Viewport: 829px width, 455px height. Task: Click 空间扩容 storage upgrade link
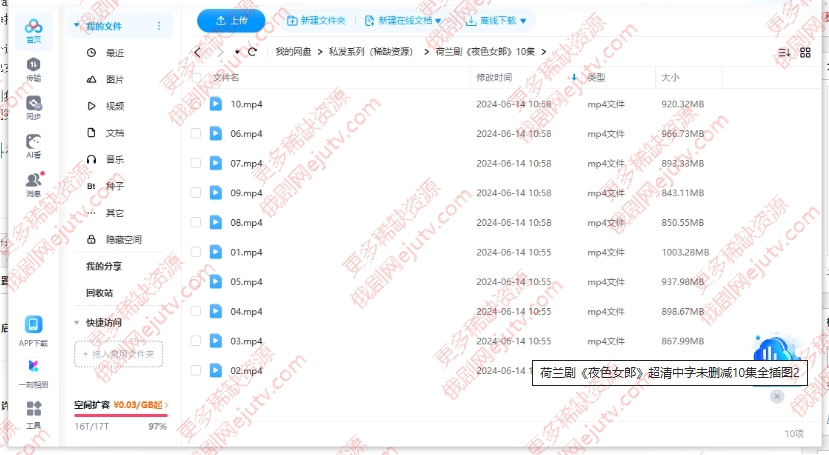[121, 405]
